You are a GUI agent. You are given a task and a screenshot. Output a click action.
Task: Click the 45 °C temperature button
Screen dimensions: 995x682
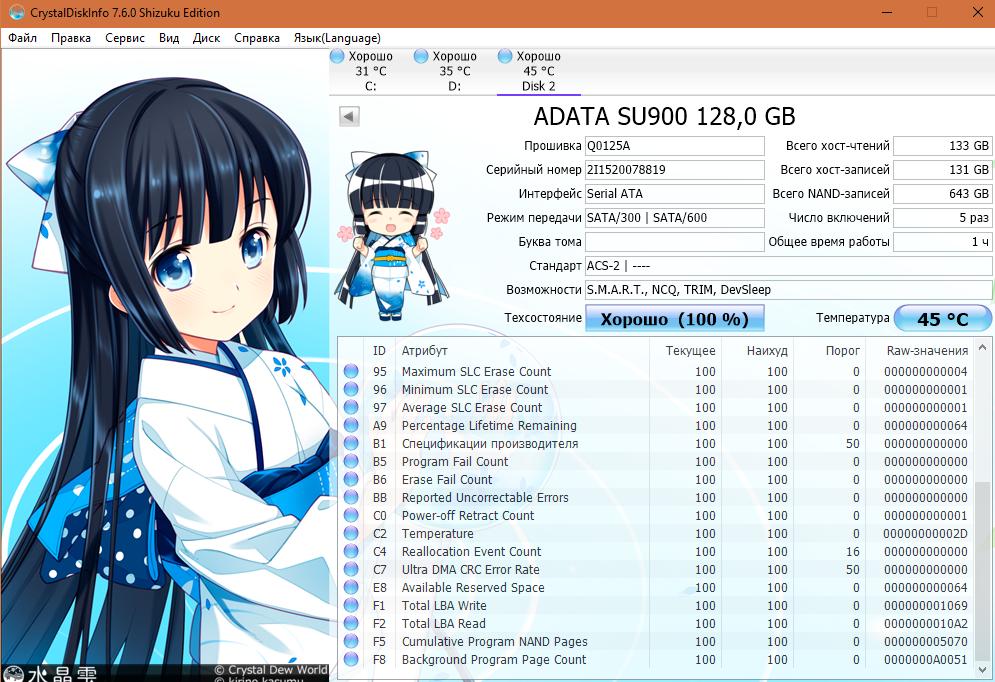coord(942,318)
